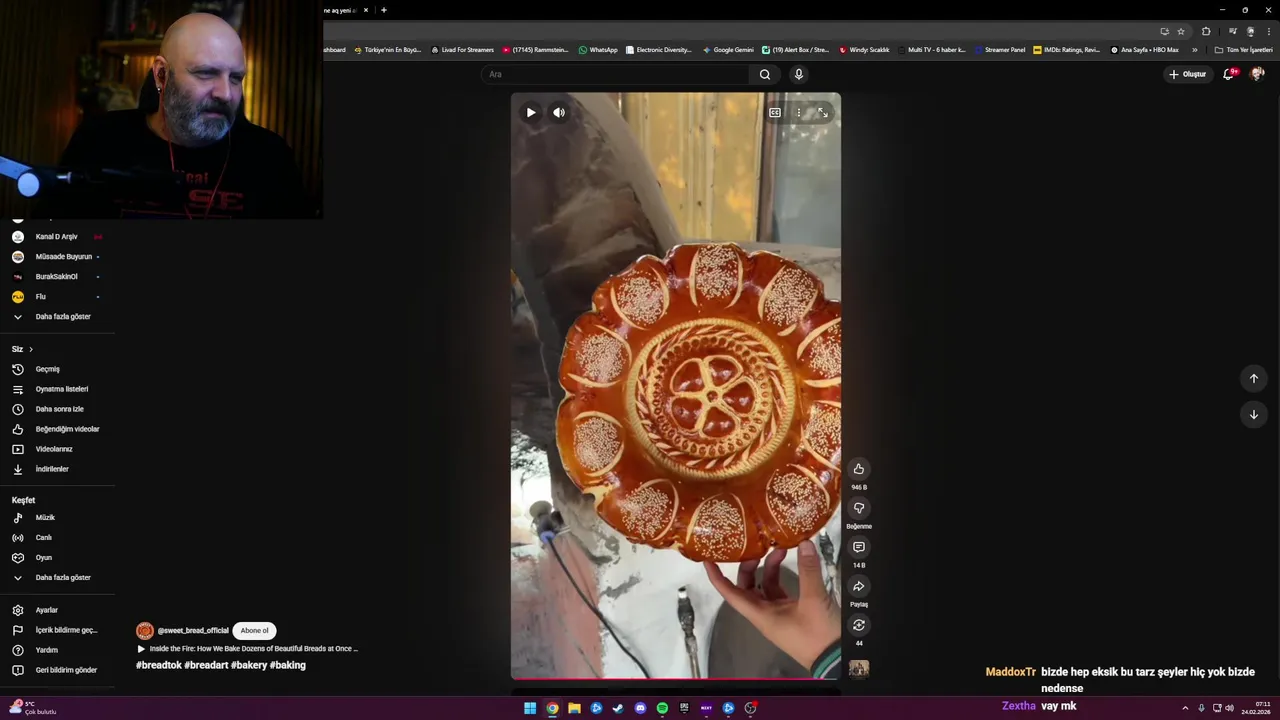Image resolution: width=1280 pixels, height=720 pixels.
Task: Open the Kanal D Arşiv subscription
Action: [58, 237]
